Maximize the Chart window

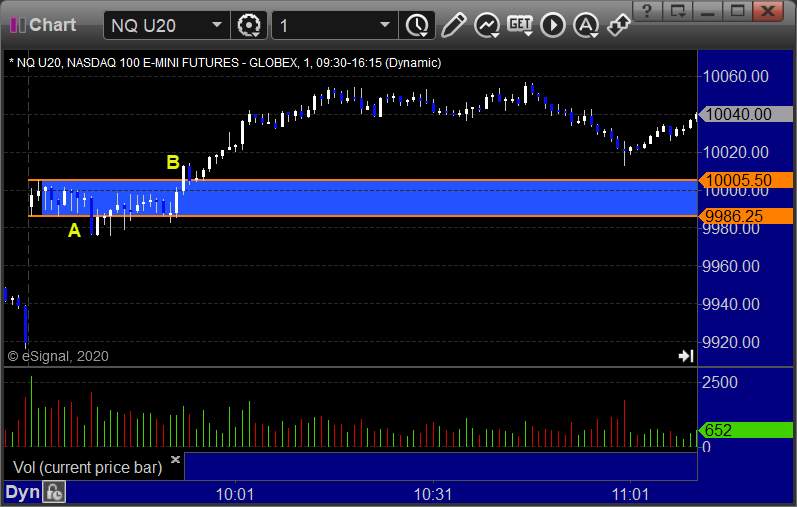738,11
